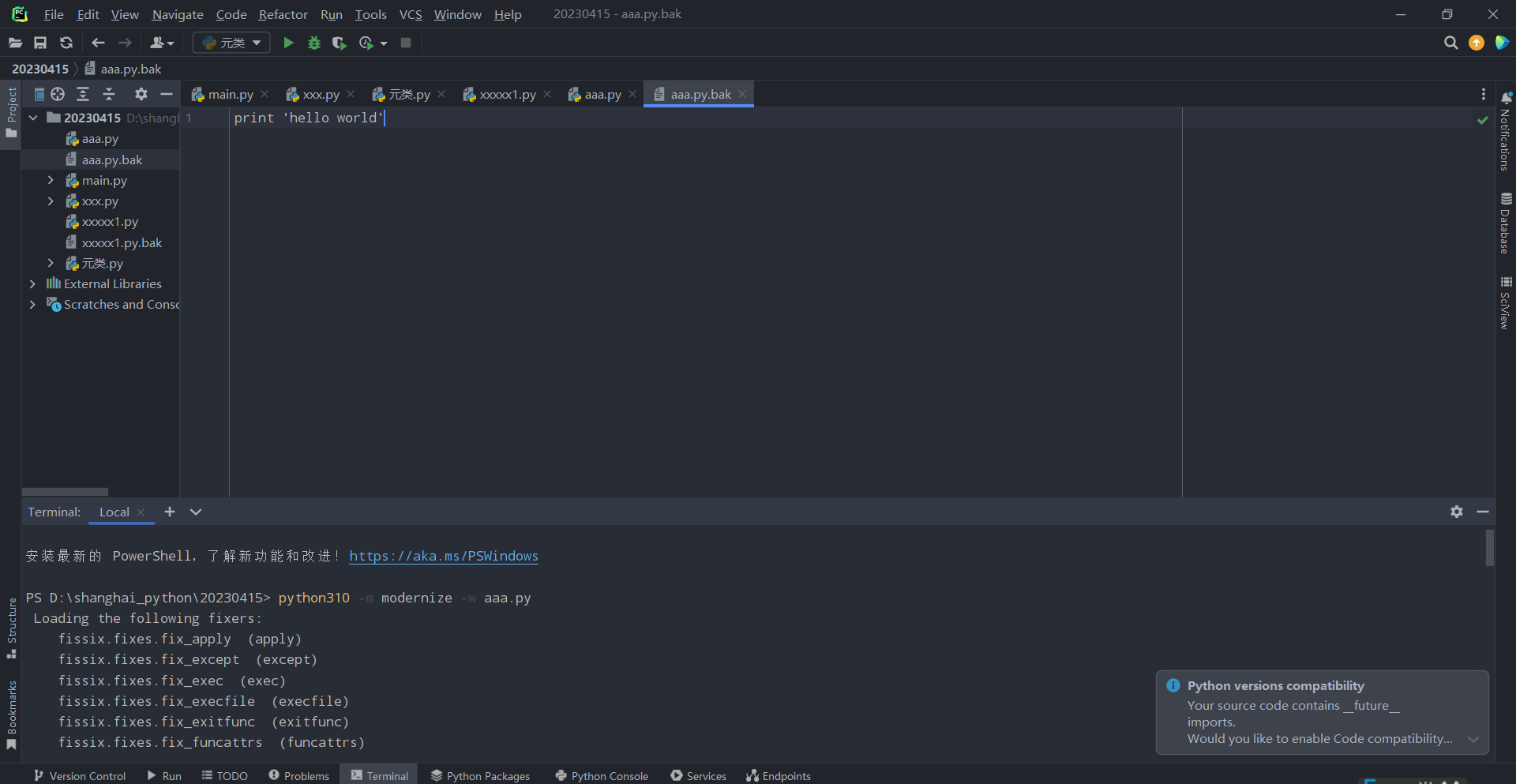Toggle the Structure tool window
Screen dimensions: 1516x784
tap(11, 628)
